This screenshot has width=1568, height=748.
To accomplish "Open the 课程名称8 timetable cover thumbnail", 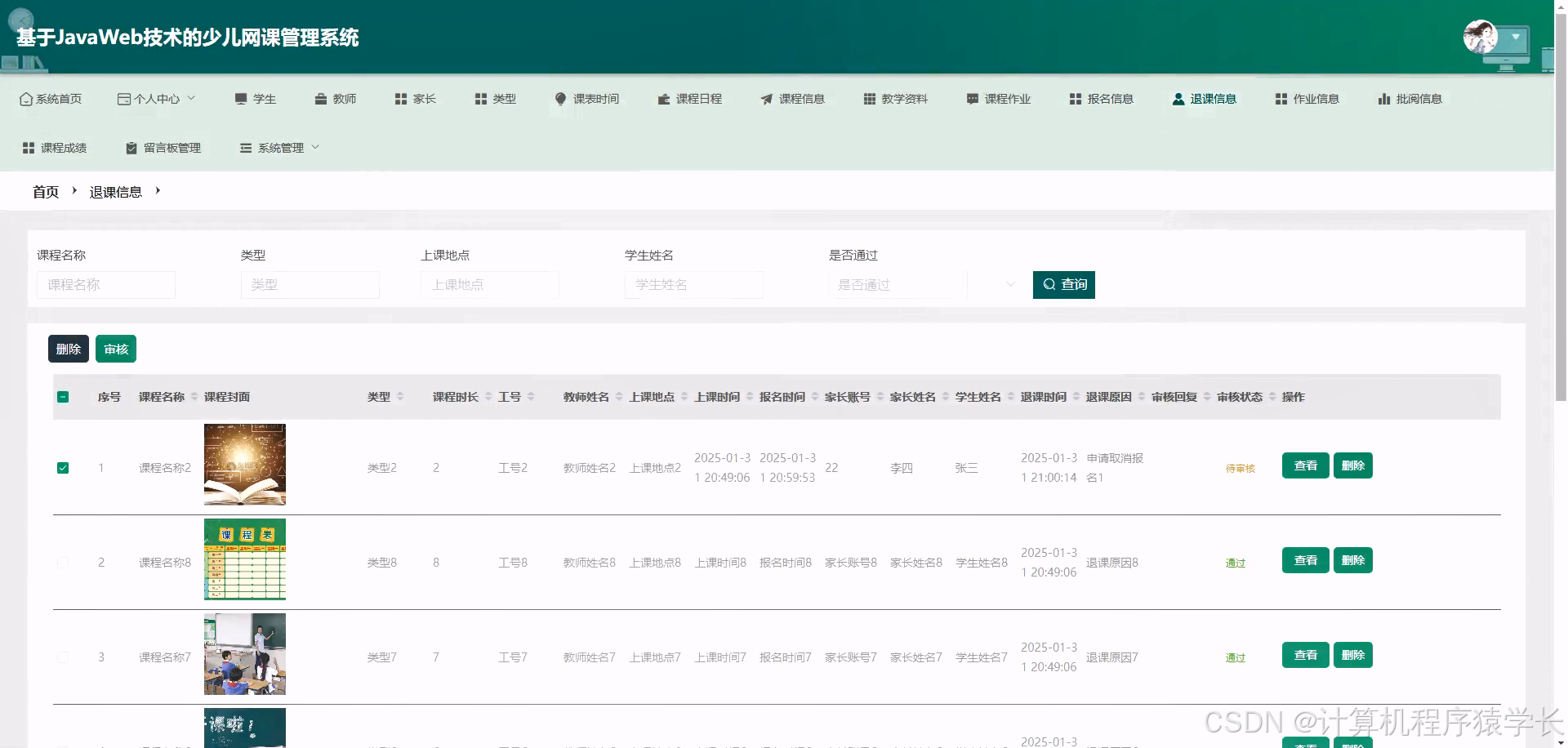I will click(x=245, y=559).
